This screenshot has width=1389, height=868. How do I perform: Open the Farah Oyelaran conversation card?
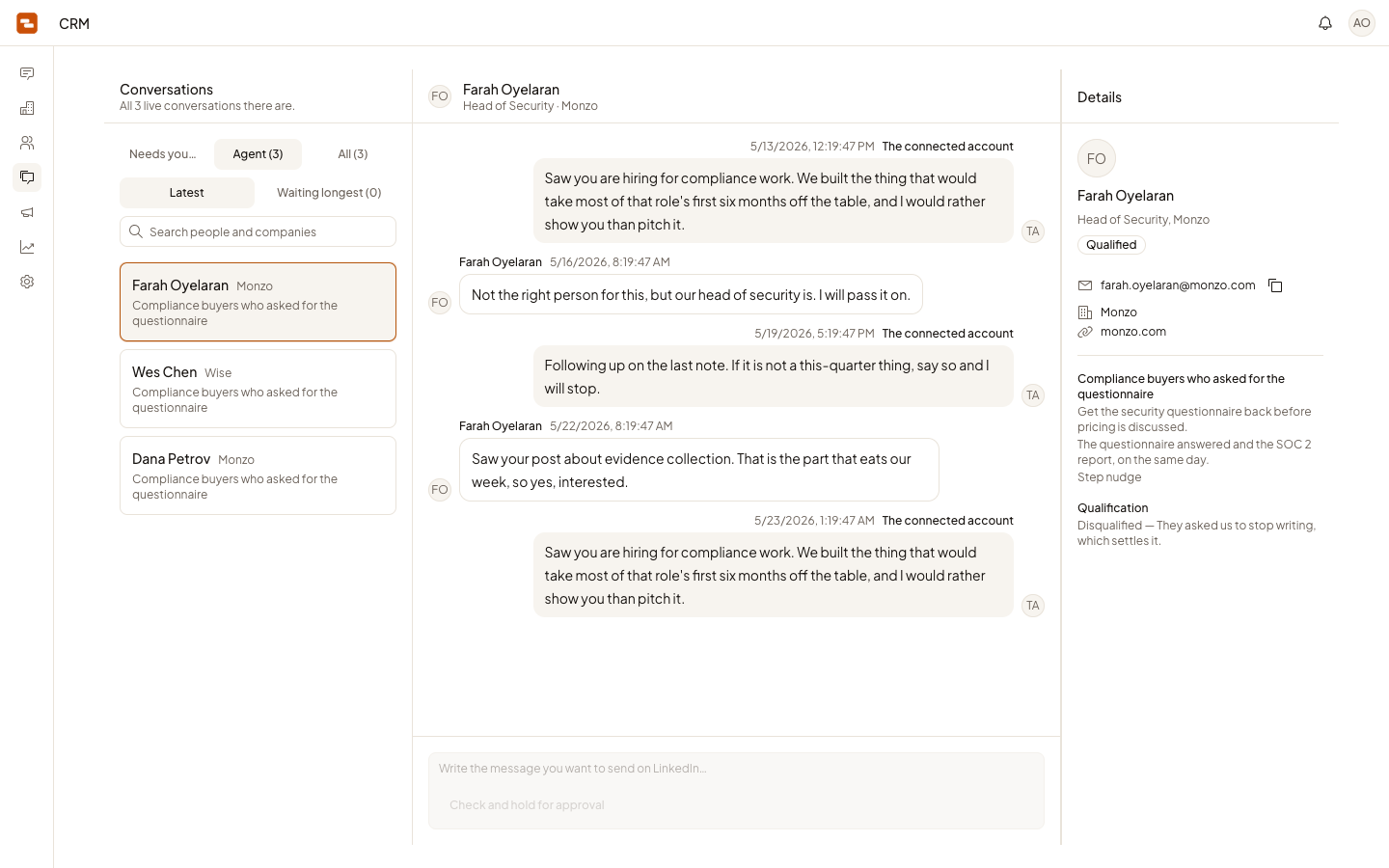tap(258, 302)
